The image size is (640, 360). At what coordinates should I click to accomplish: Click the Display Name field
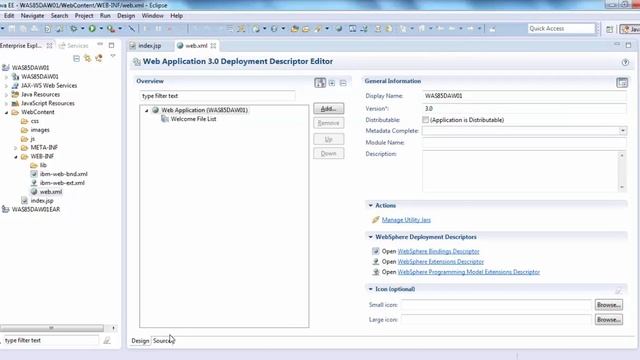pyautogui.click(x=524, y=96)
